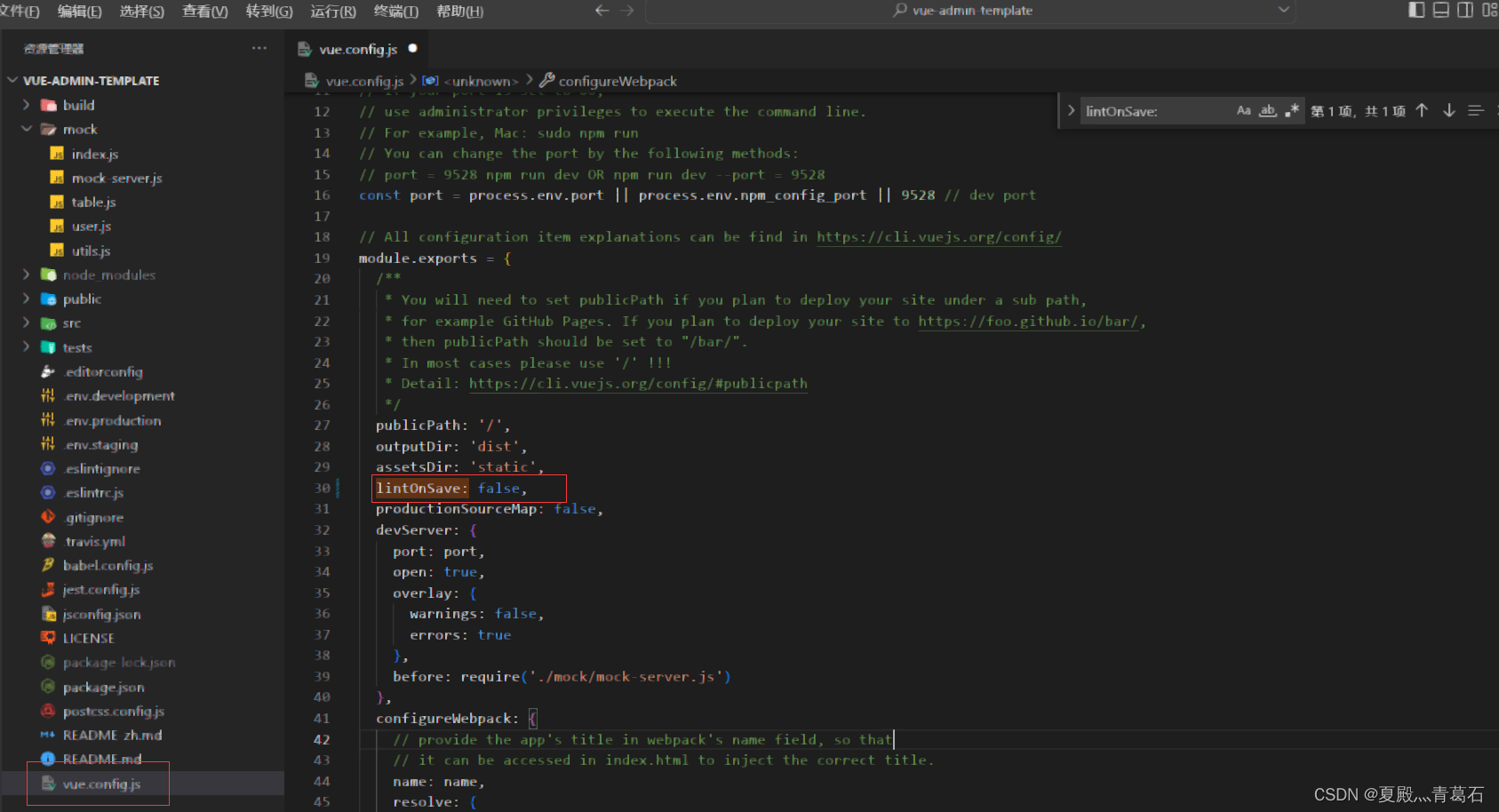
Task: Open mock-server.js file
Action: click(116, 178)
